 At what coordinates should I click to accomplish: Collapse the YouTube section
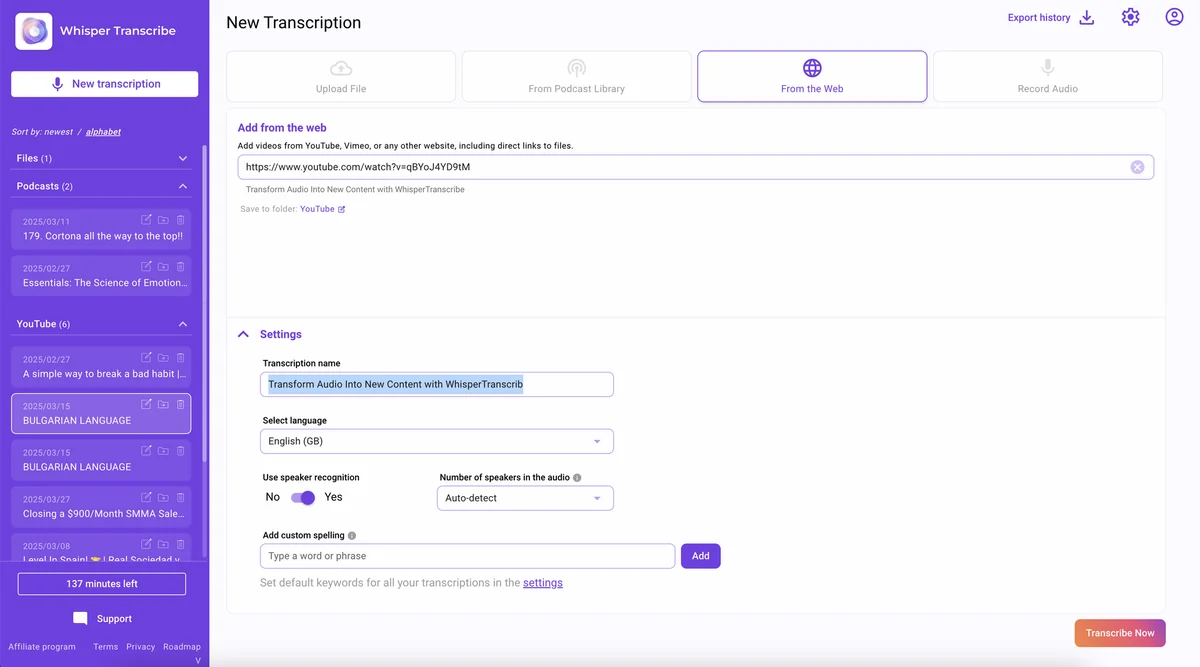[x=183, y=324]
